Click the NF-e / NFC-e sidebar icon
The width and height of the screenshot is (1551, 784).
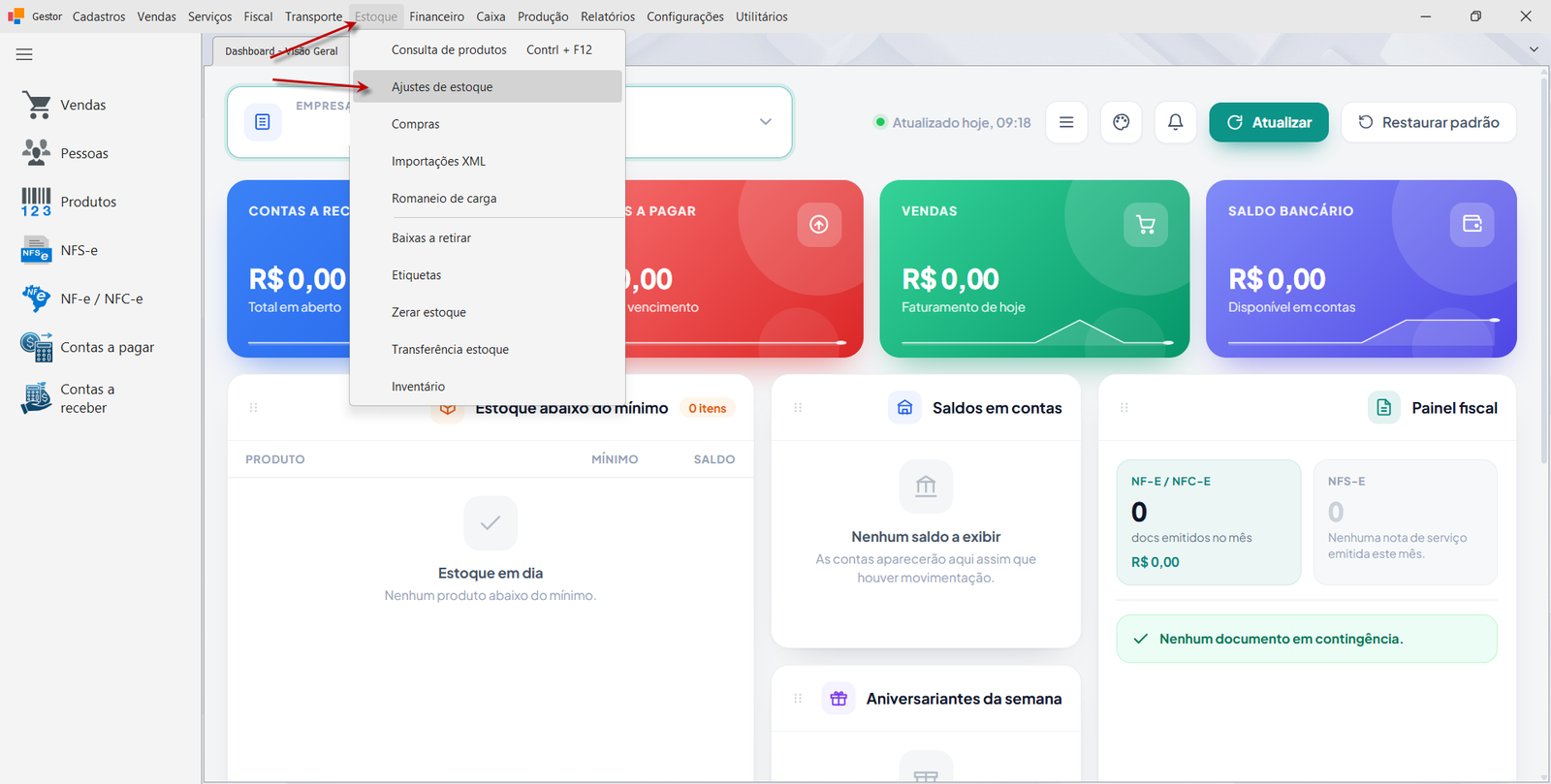(x=37, y=298)
